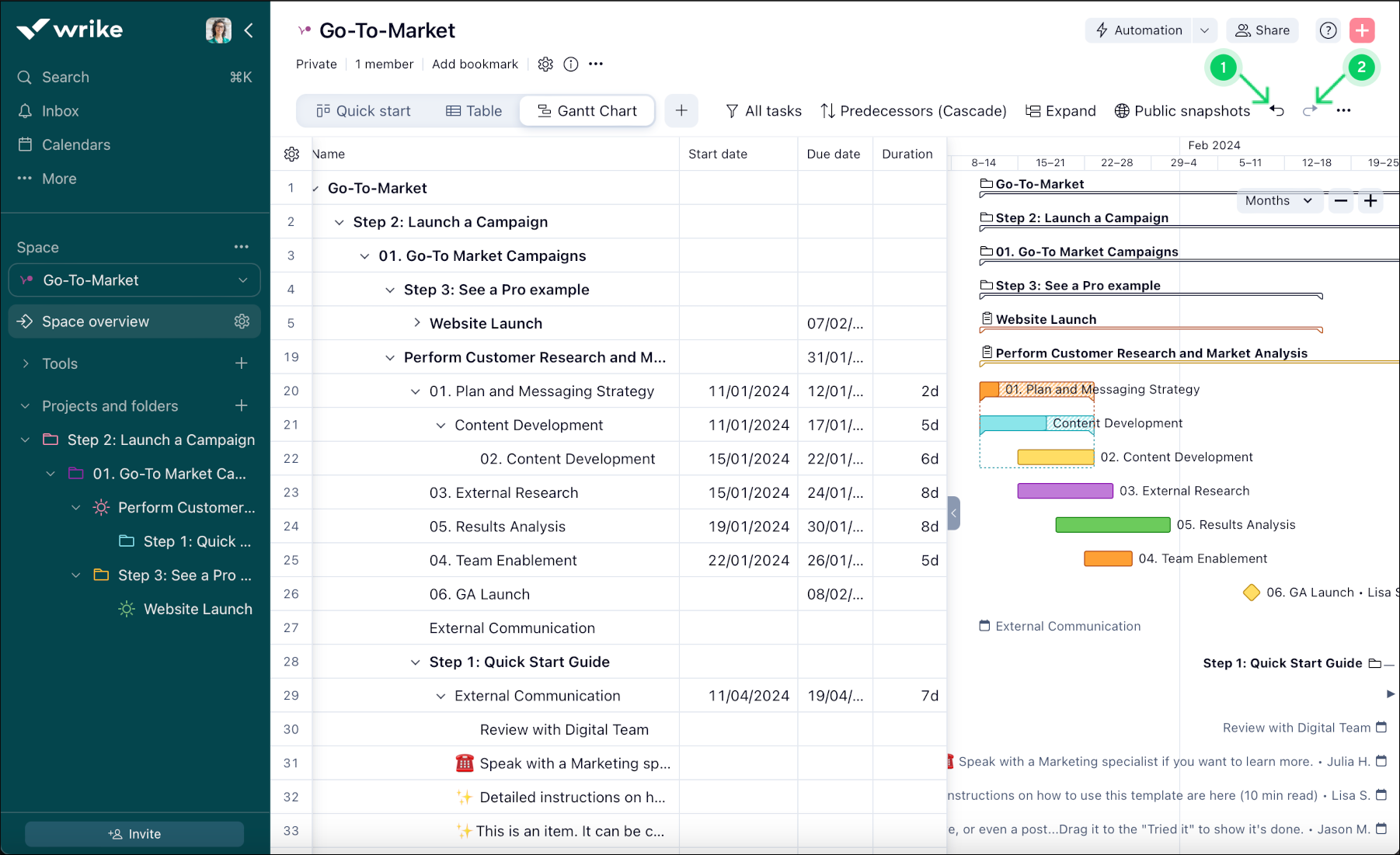Click the Share button
Image resolution: width=1400 pixels, height=855 pixels.
[x=1262, y=30]
